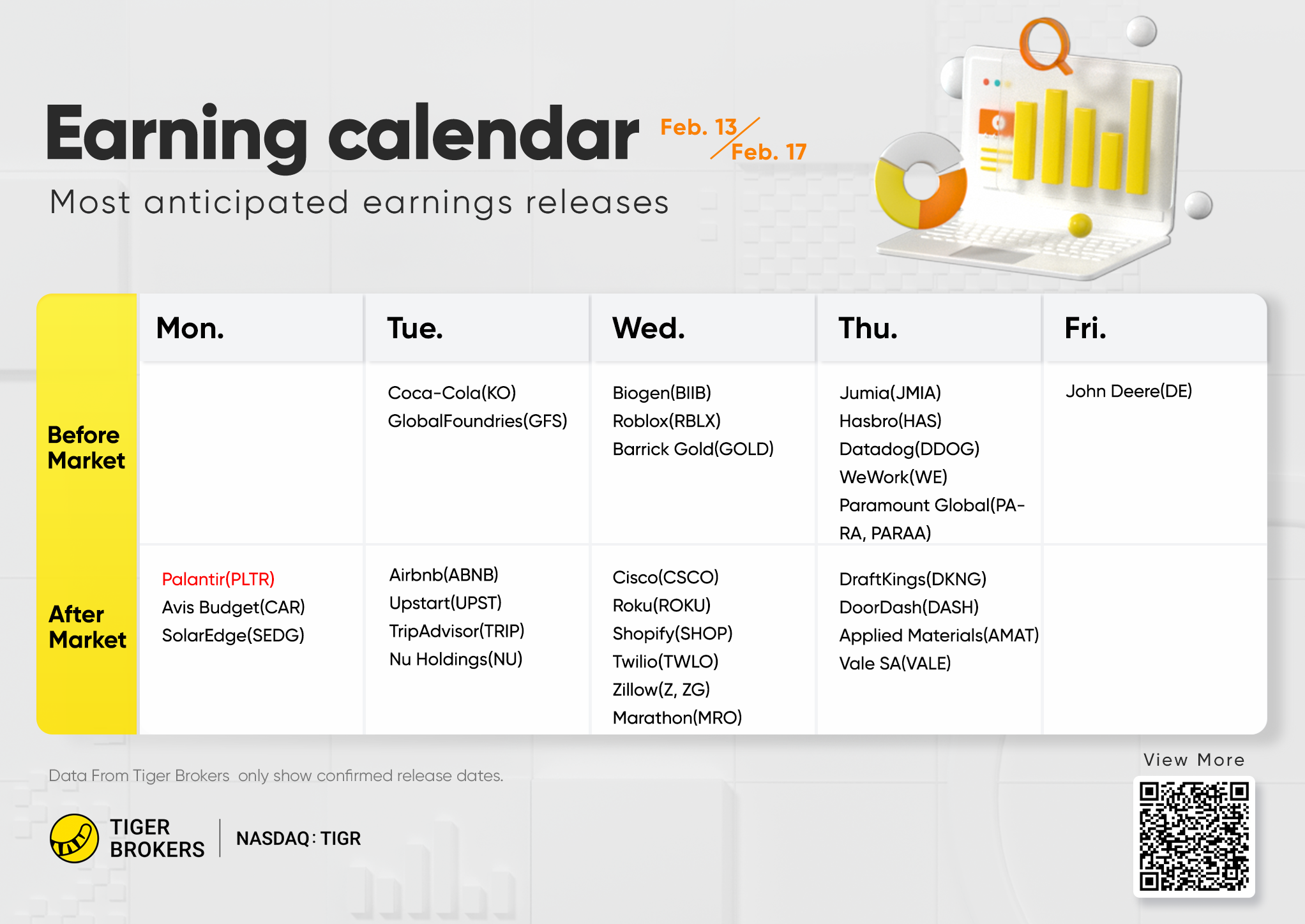The height and width of the screenshot is (924, 1305).
Task: Click DoorDash(DASH) under Thursday
Action: 909,607
